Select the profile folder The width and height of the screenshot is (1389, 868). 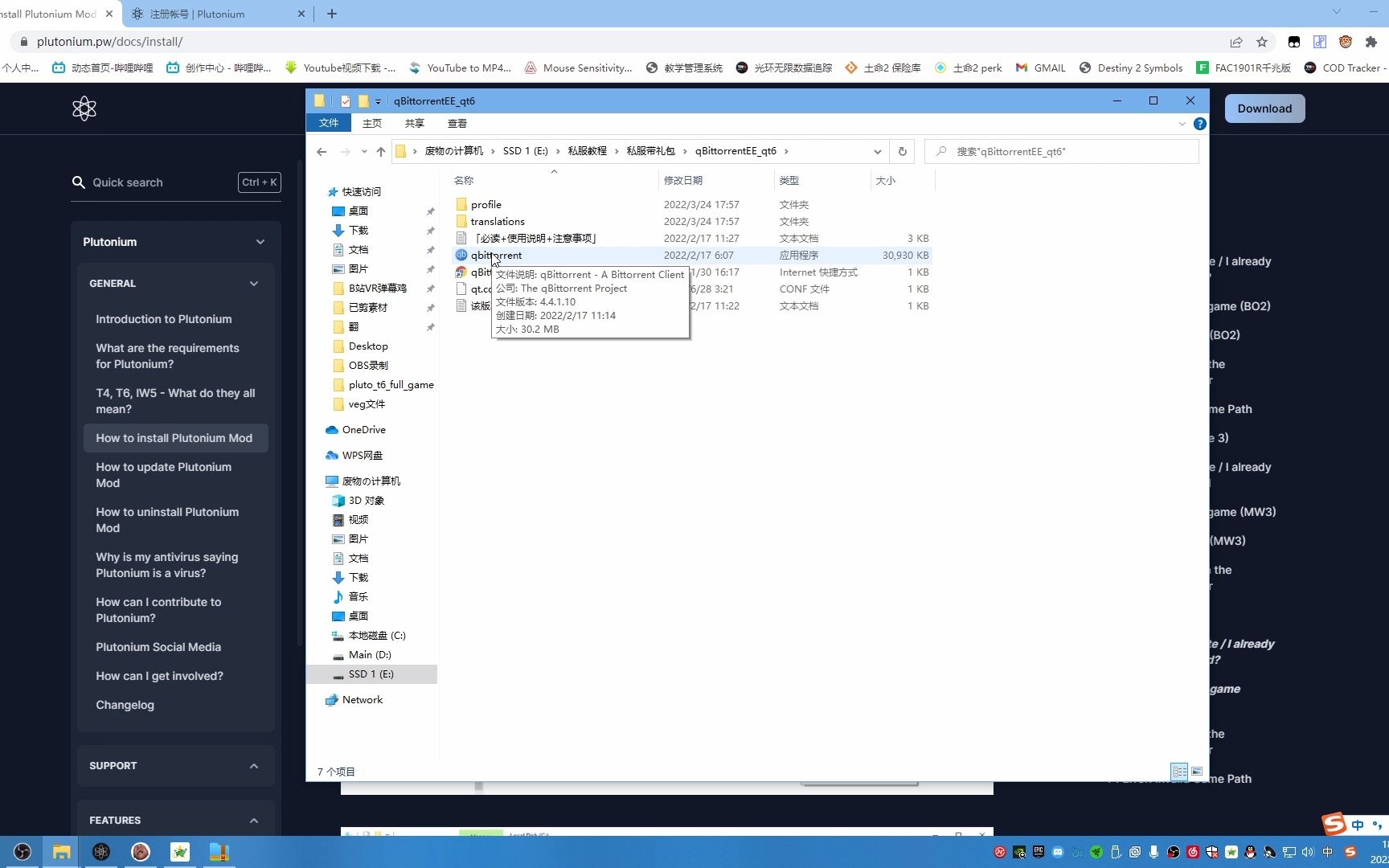486,205
